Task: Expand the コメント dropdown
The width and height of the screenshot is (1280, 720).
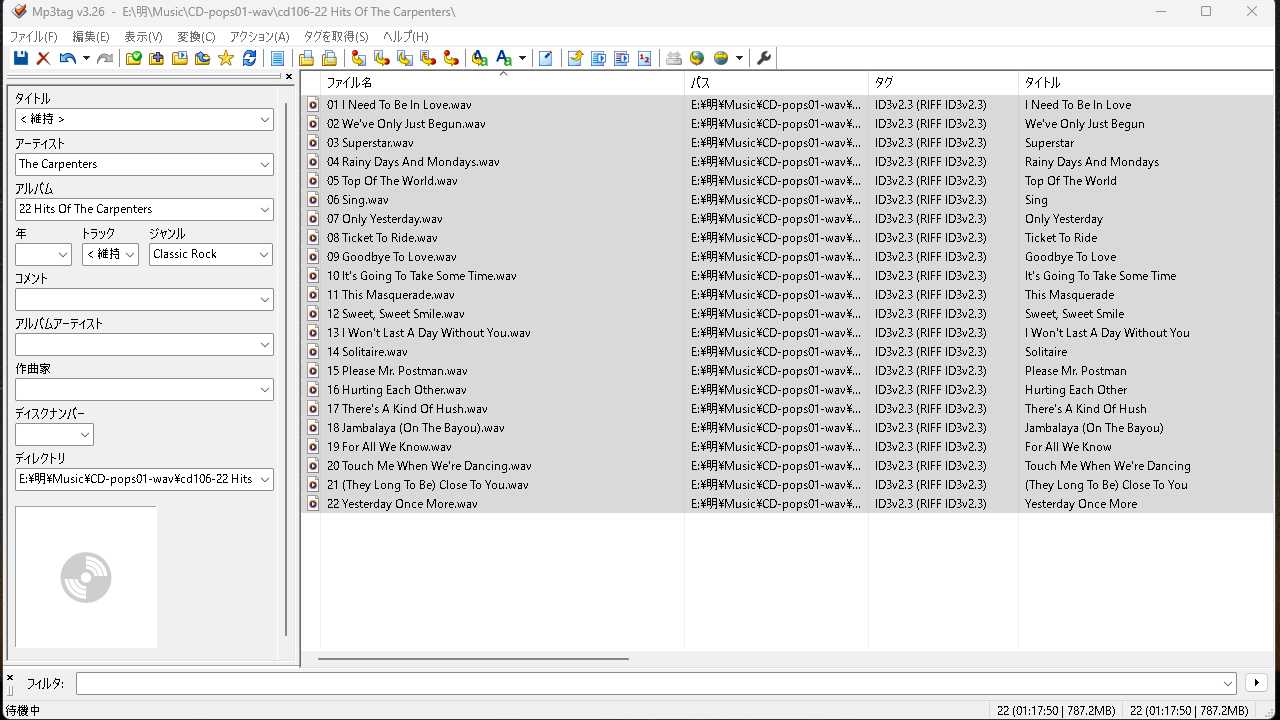Action: 265,299
